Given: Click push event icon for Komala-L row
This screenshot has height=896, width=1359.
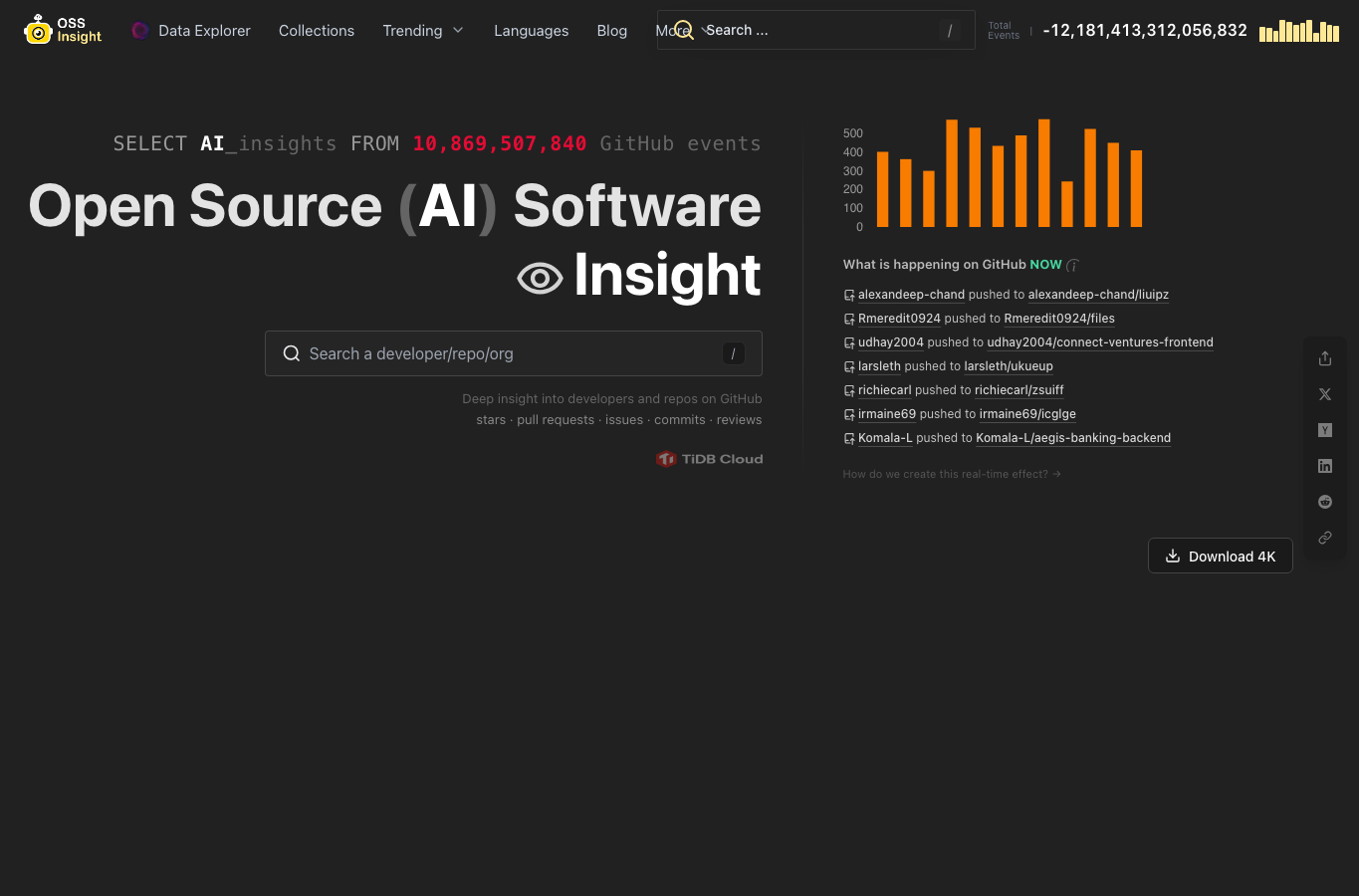Looking at the screenshot, I should pyautogui.click(x=849, y=439).
